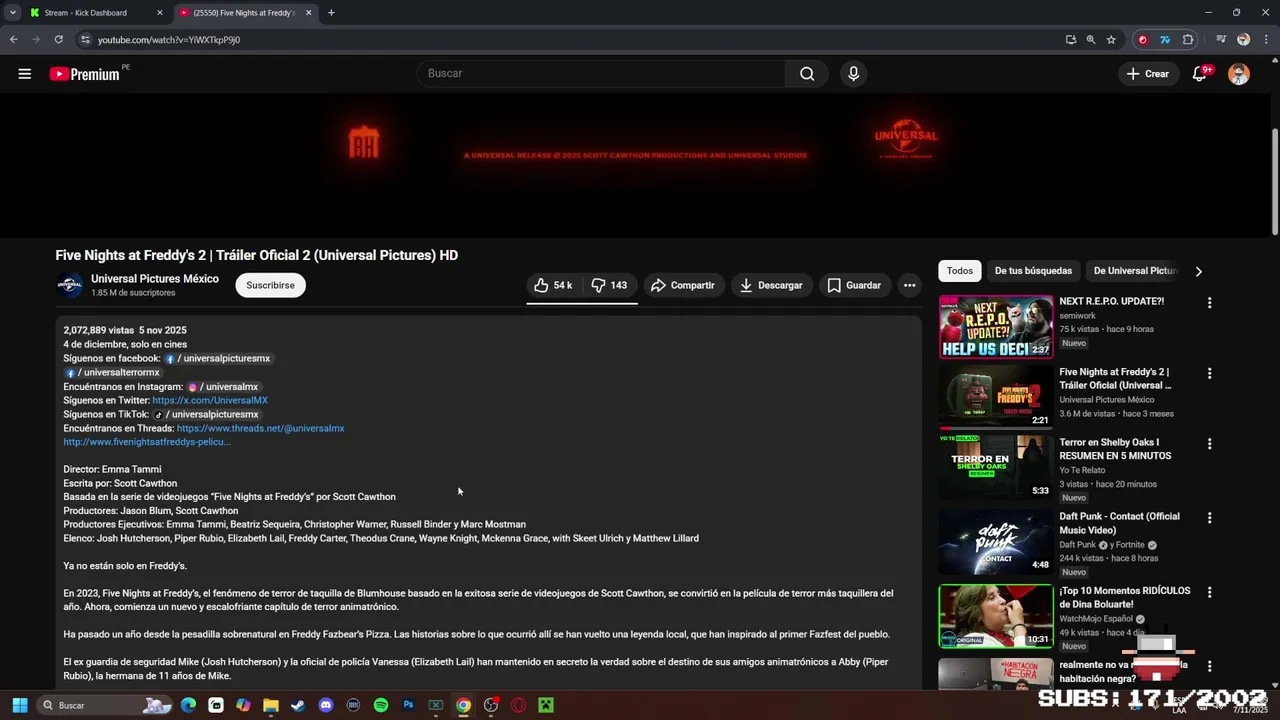Go back with browser back arrow
This screenshot has width=1280, height=720.
click(x=14, y=40)
